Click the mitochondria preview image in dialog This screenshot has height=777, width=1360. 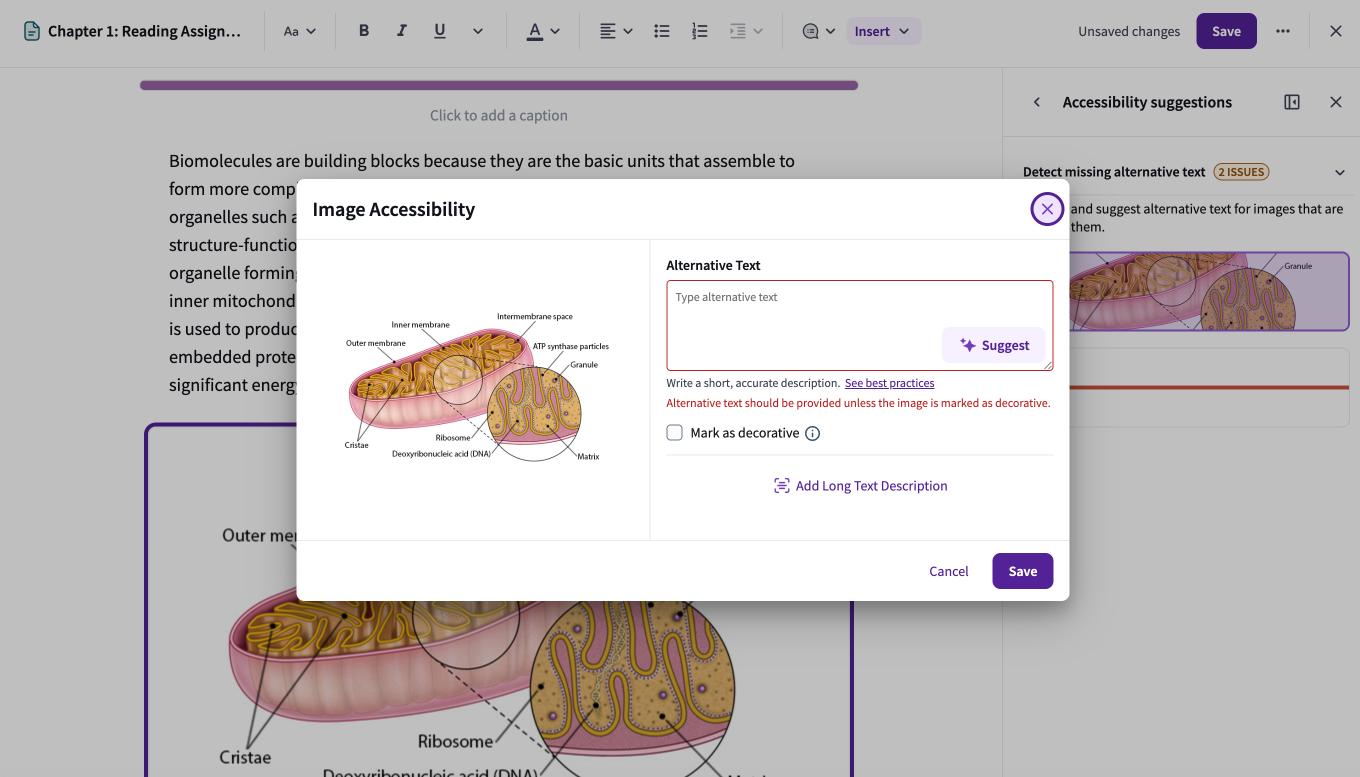[x=477, y=387]
